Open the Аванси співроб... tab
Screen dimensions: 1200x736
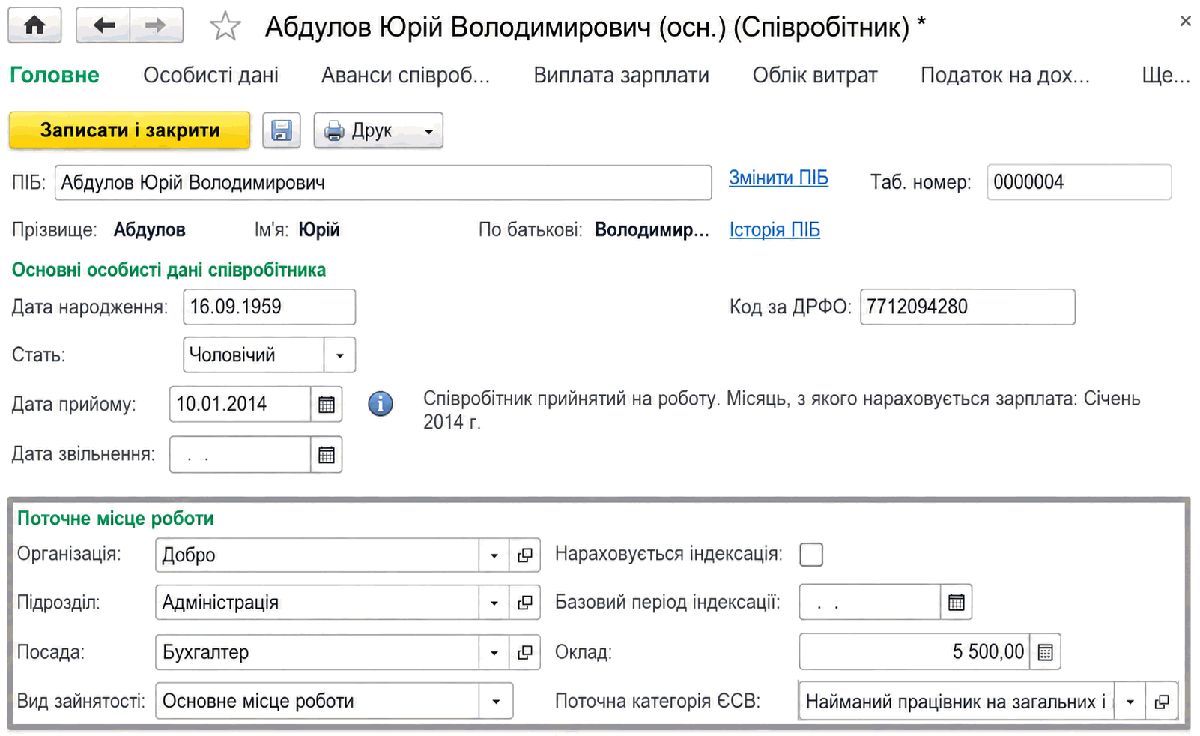tap(406, 75)
